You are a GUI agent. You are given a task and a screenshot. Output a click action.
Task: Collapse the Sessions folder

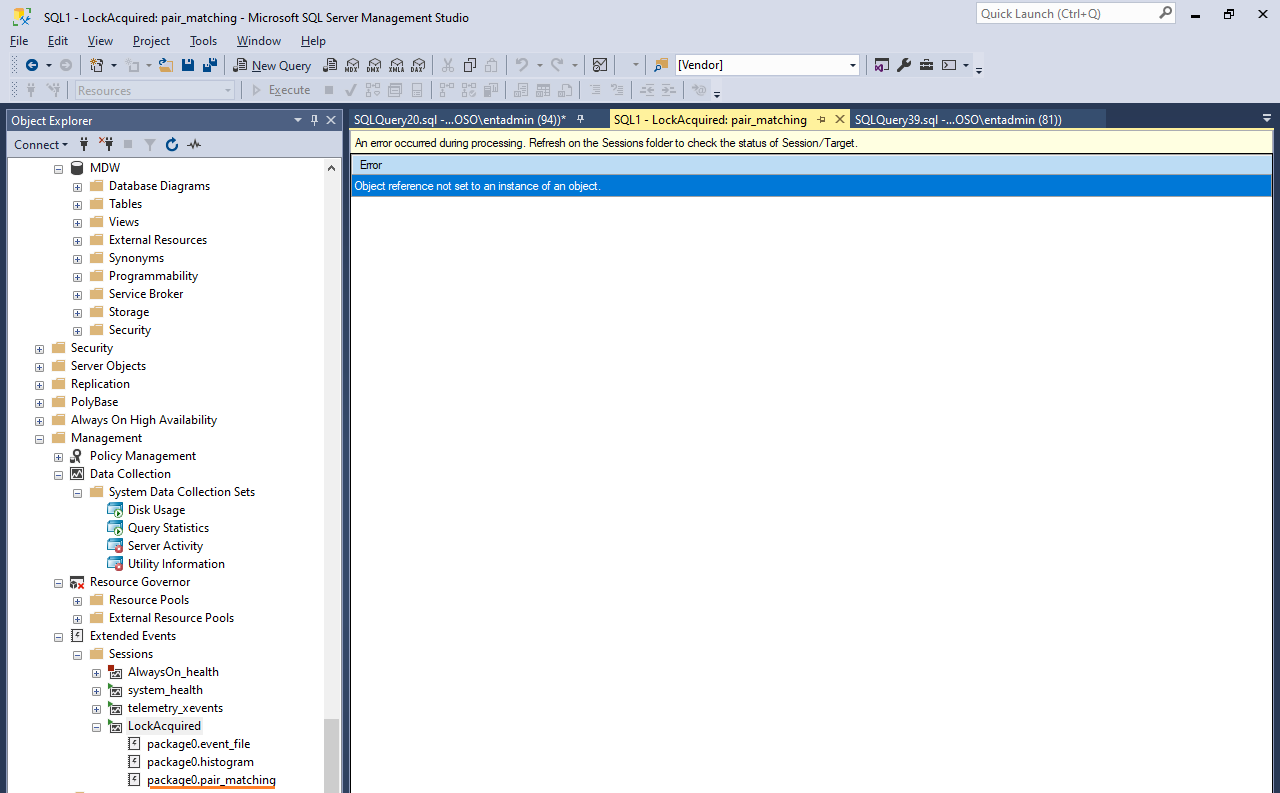coord(77,654)
